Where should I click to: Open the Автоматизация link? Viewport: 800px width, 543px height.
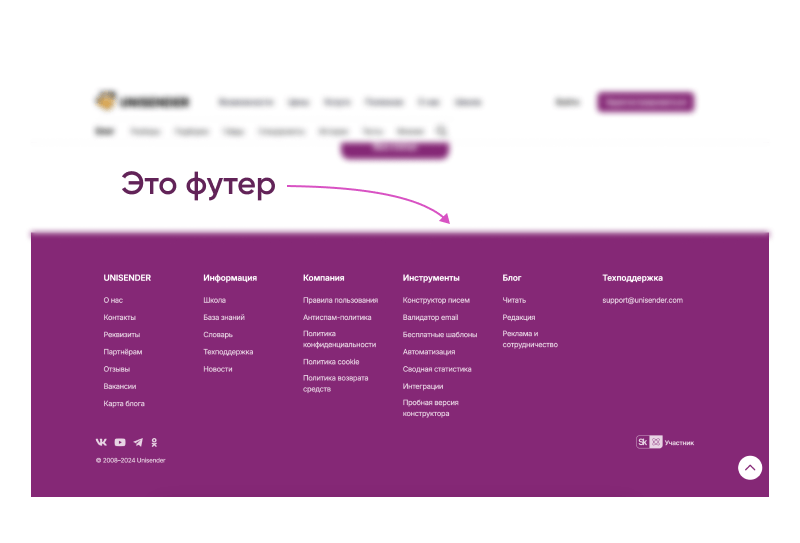[x=429, y=352]
